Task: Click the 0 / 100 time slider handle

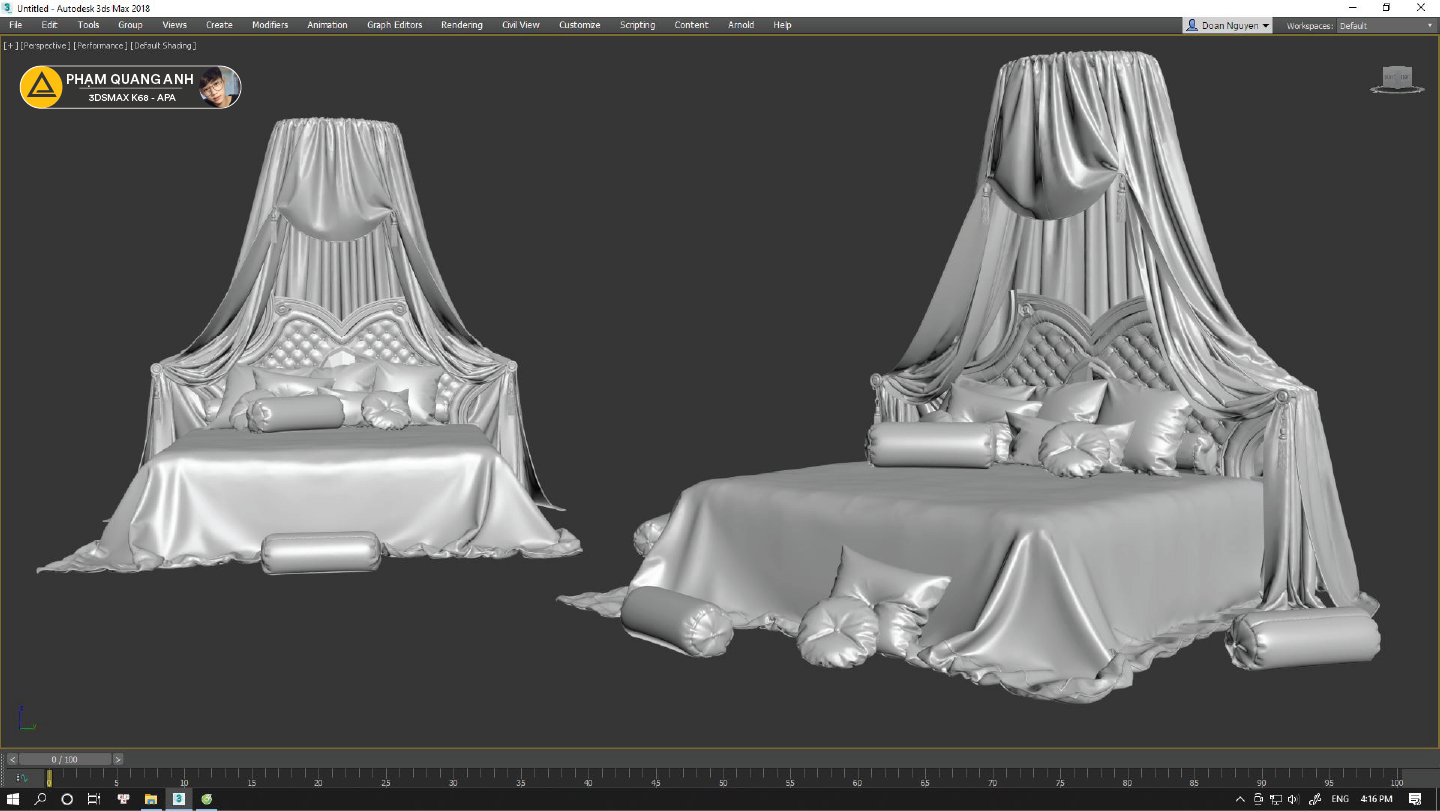Action: 64,759
